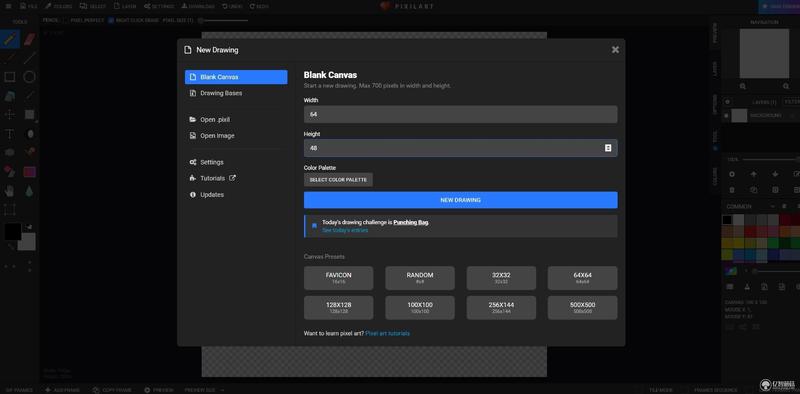Image resolution: width=800 pixels, height=394 pixels.
Task: Choose the Random canvas preset
Action: (420, 278)
